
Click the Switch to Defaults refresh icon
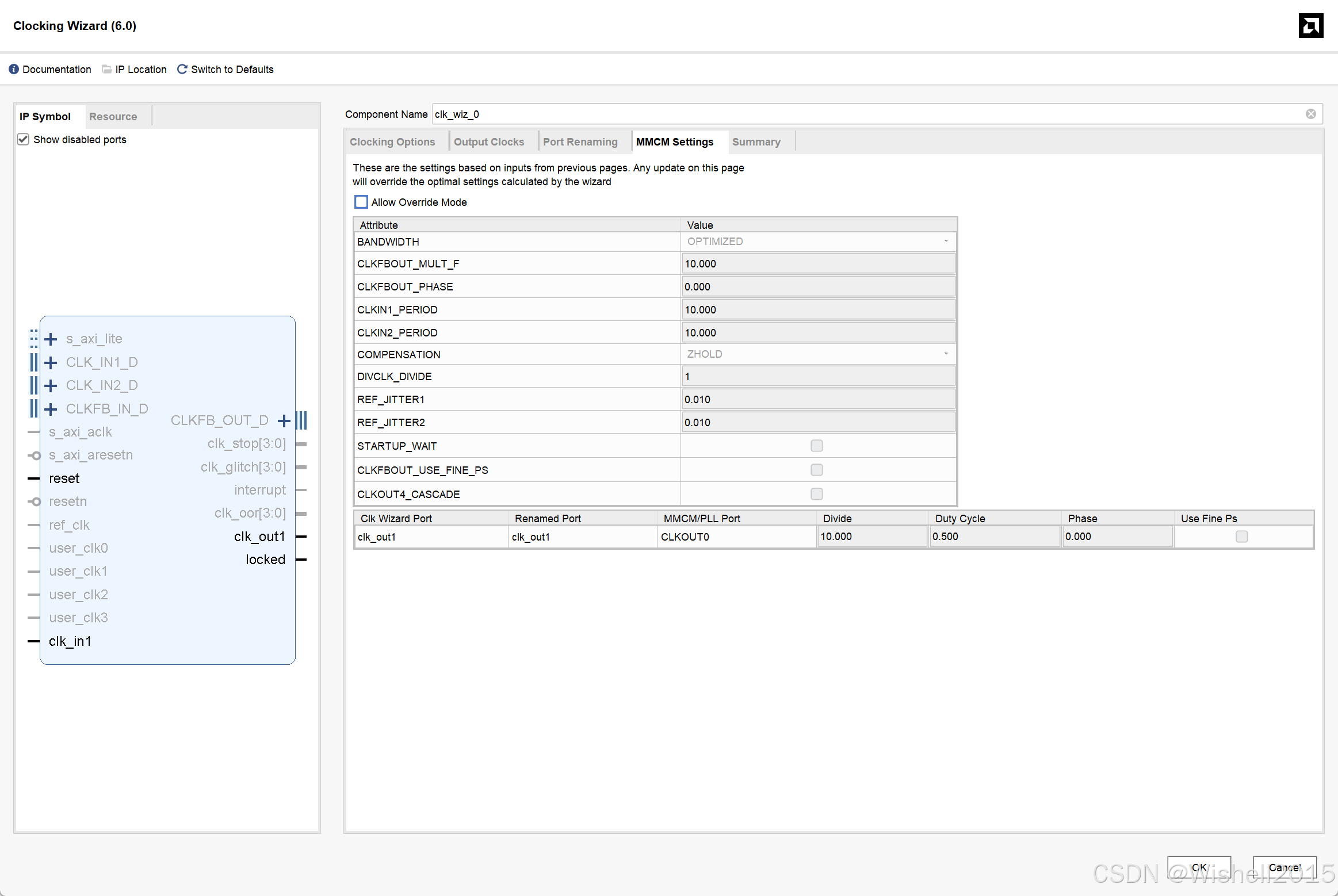pyautogui.click(x=182, y=69)
